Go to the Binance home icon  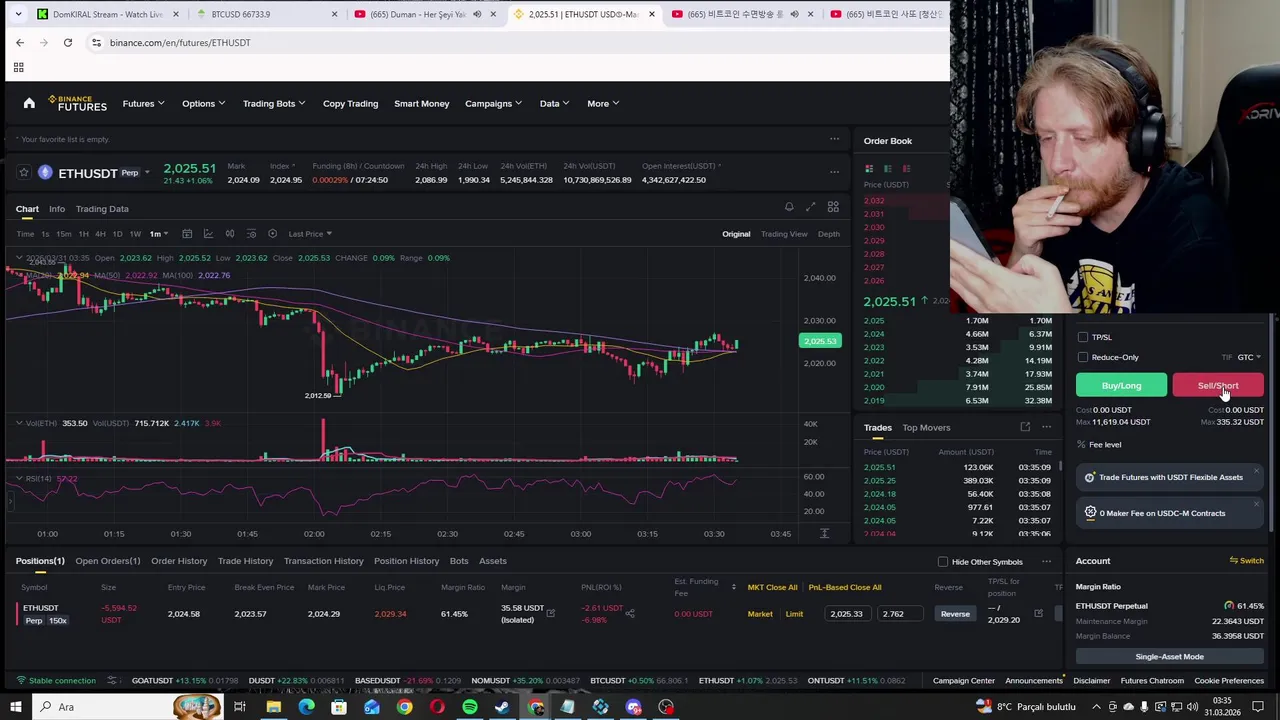click(29, 103)
